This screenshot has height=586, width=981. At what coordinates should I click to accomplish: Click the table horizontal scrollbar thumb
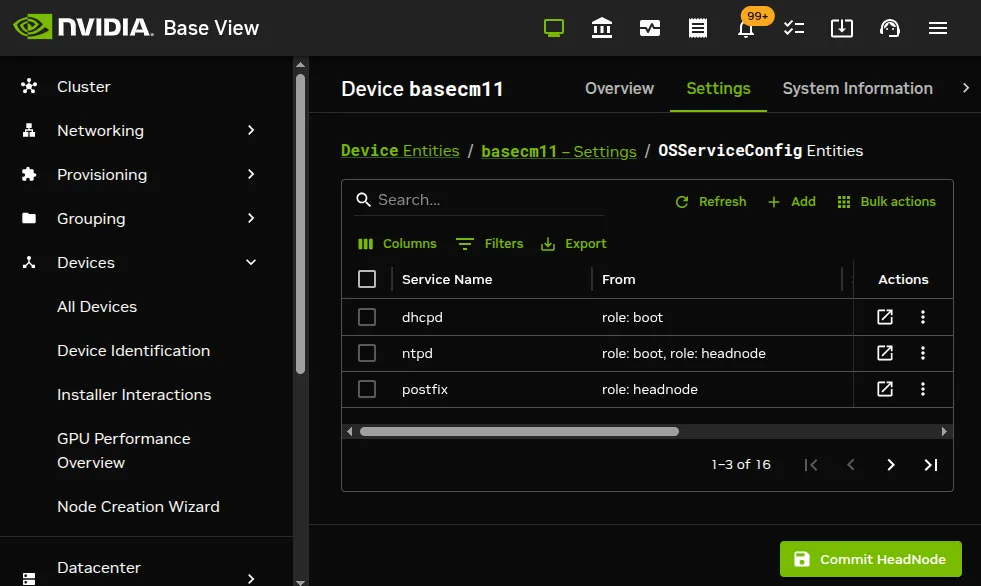point(519,432)
